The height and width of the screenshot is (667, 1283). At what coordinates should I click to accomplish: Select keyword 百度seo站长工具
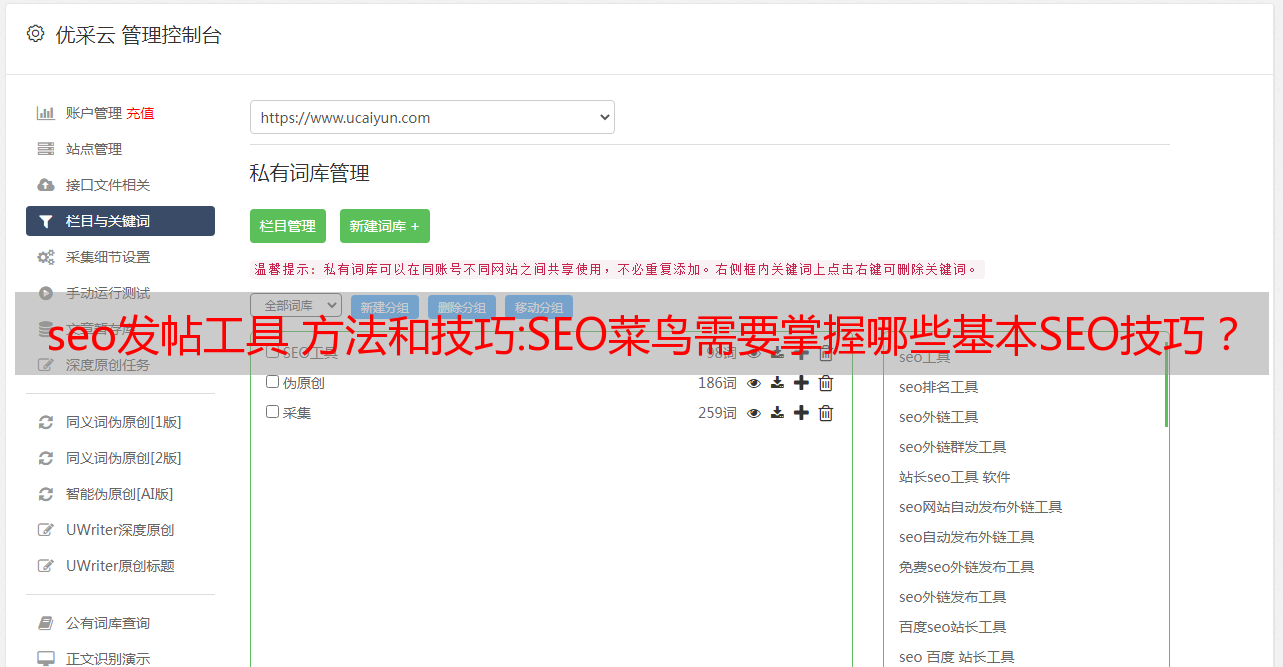953,627
